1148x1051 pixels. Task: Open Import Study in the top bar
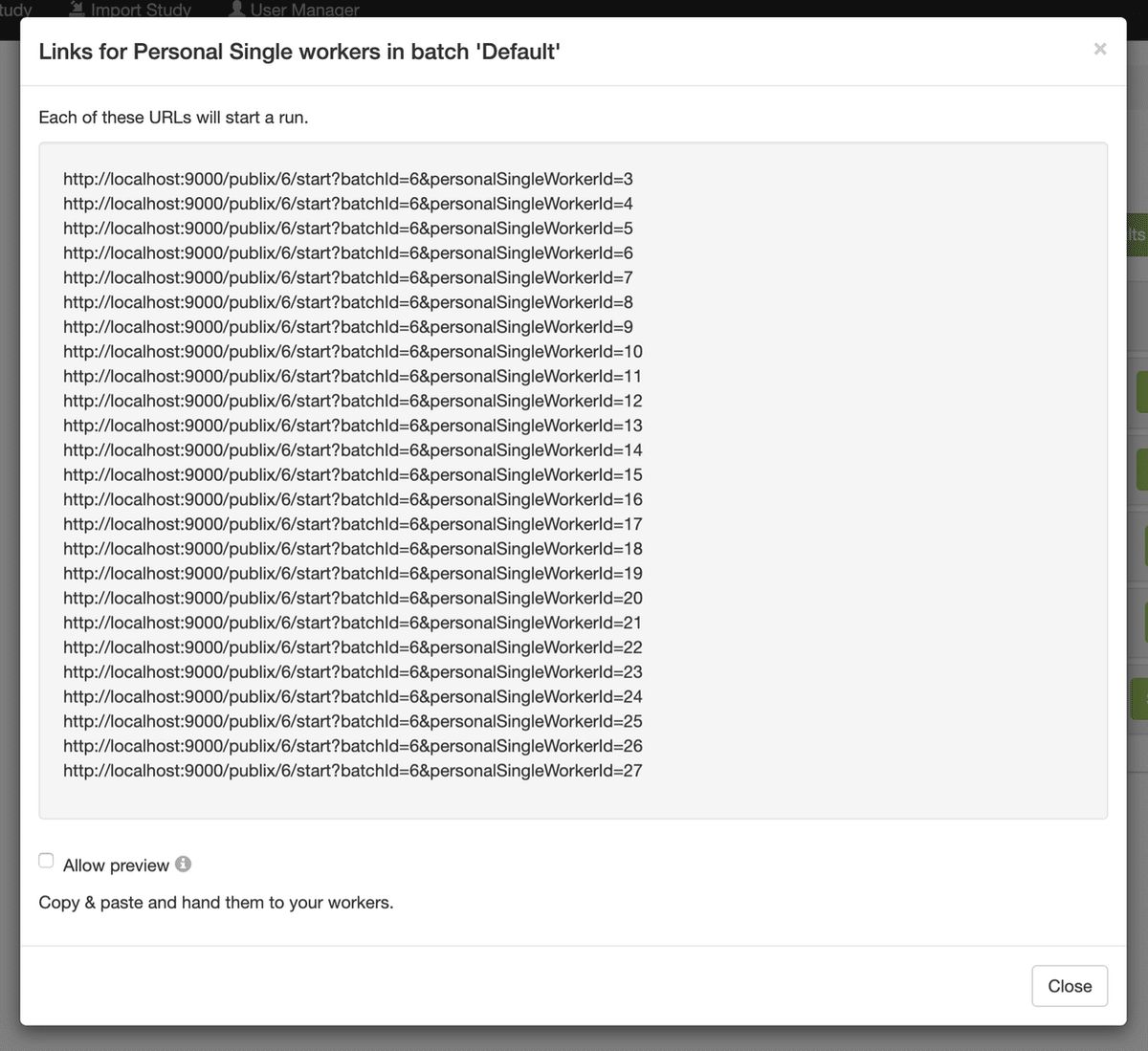(x=140, y=10)
